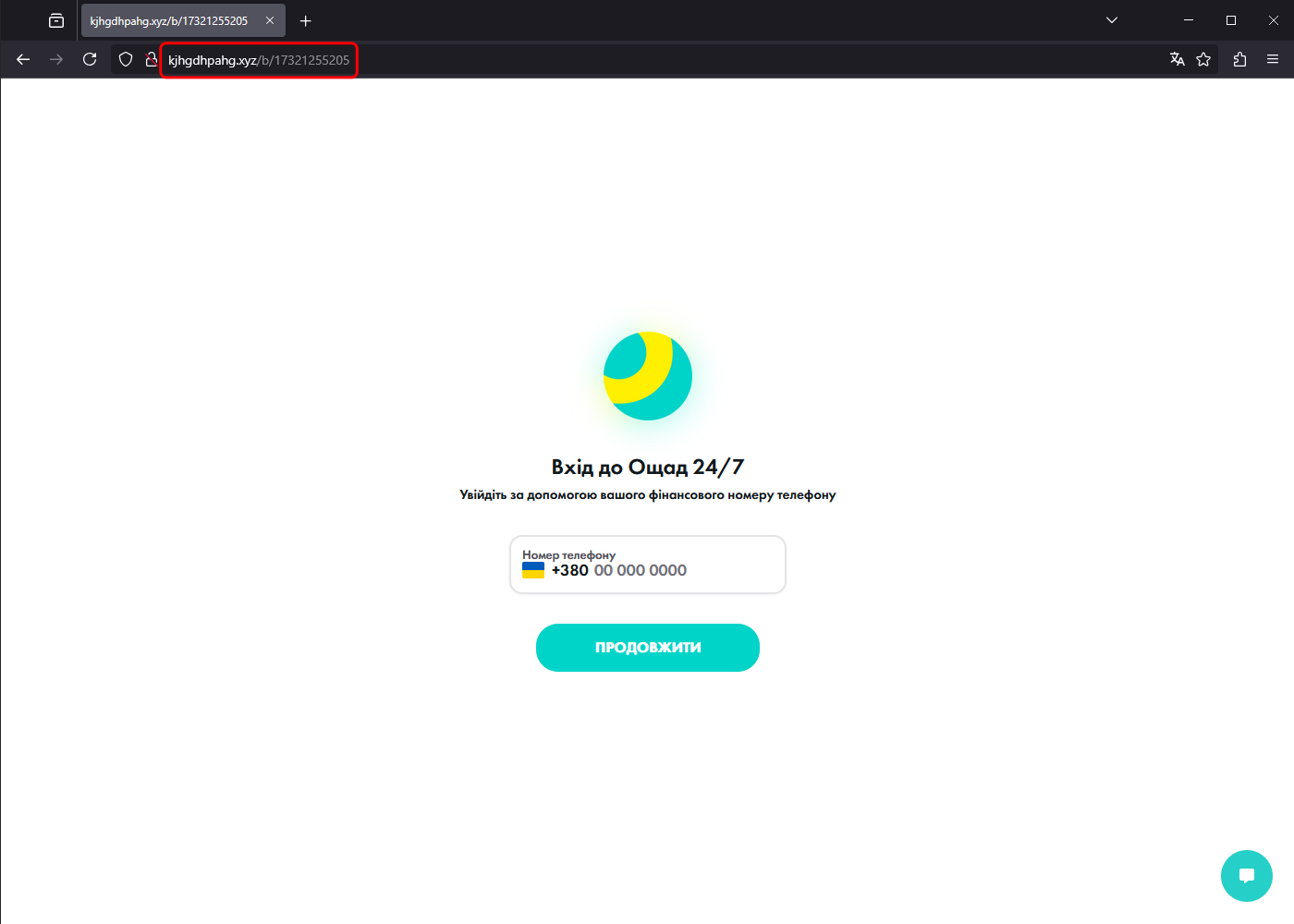Screen dimensions: 1294x924
Task: Click the browser forward arrow
Action: [56, 59]
